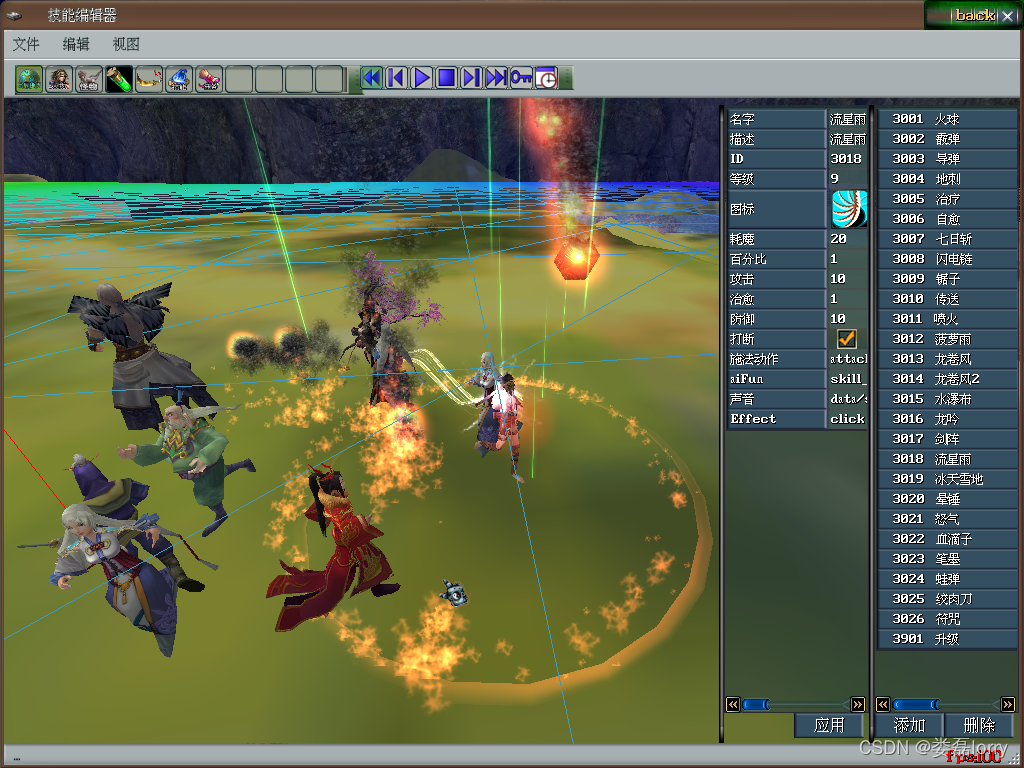Click the property panel scroll-left arrow

(x=733, y=705)
